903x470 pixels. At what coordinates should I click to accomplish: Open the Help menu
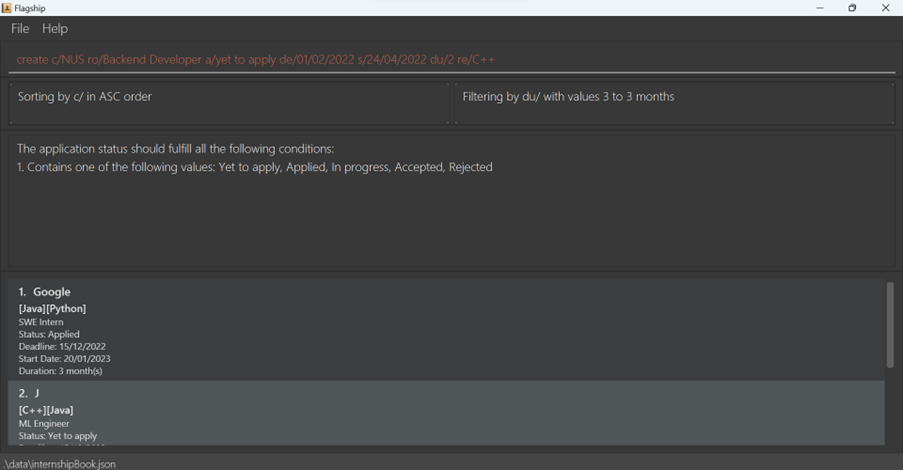point(55,28)
